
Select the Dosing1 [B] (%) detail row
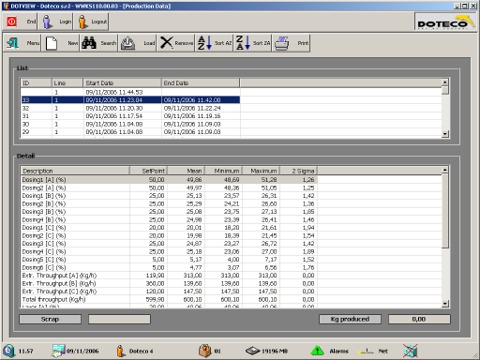point(169,196)
